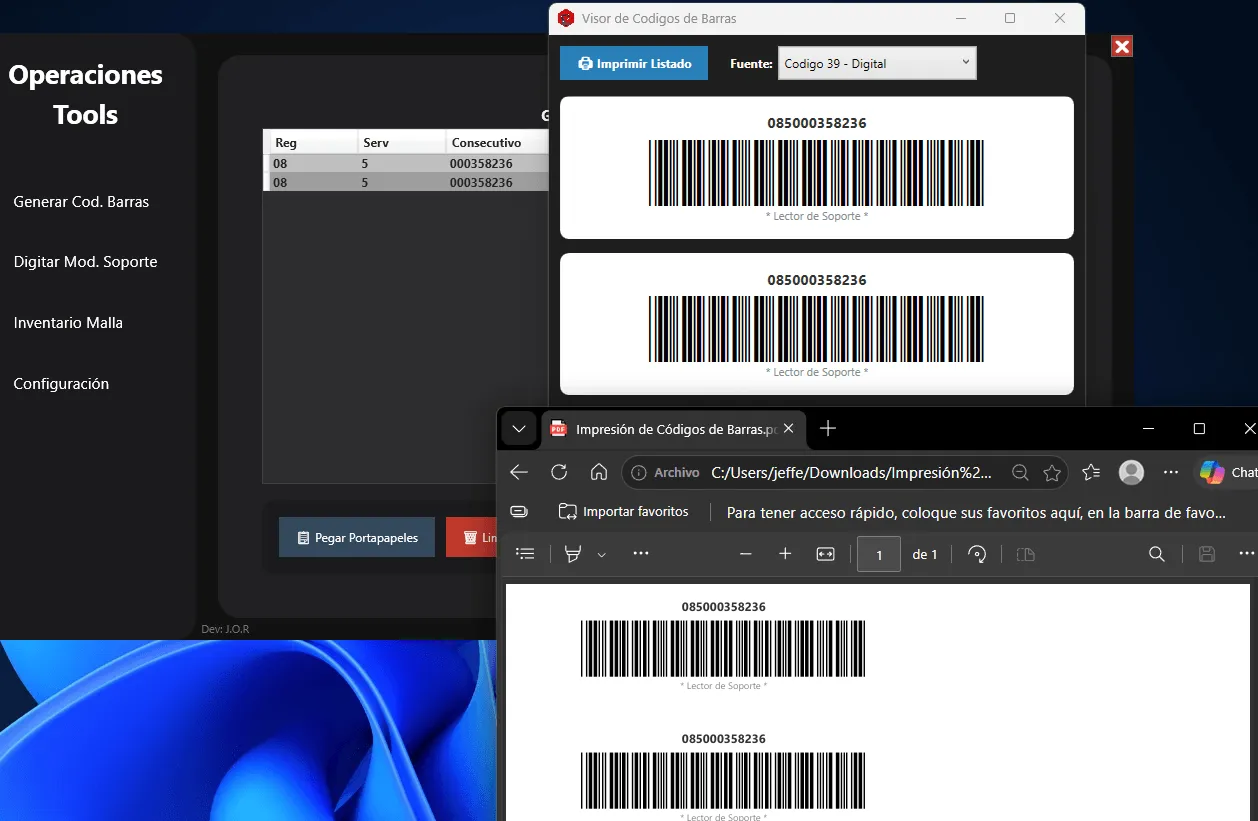Click the printer icon on Imprimir Listado
1258x821 pixels.
pyautogui.click(x=586, y=63)
